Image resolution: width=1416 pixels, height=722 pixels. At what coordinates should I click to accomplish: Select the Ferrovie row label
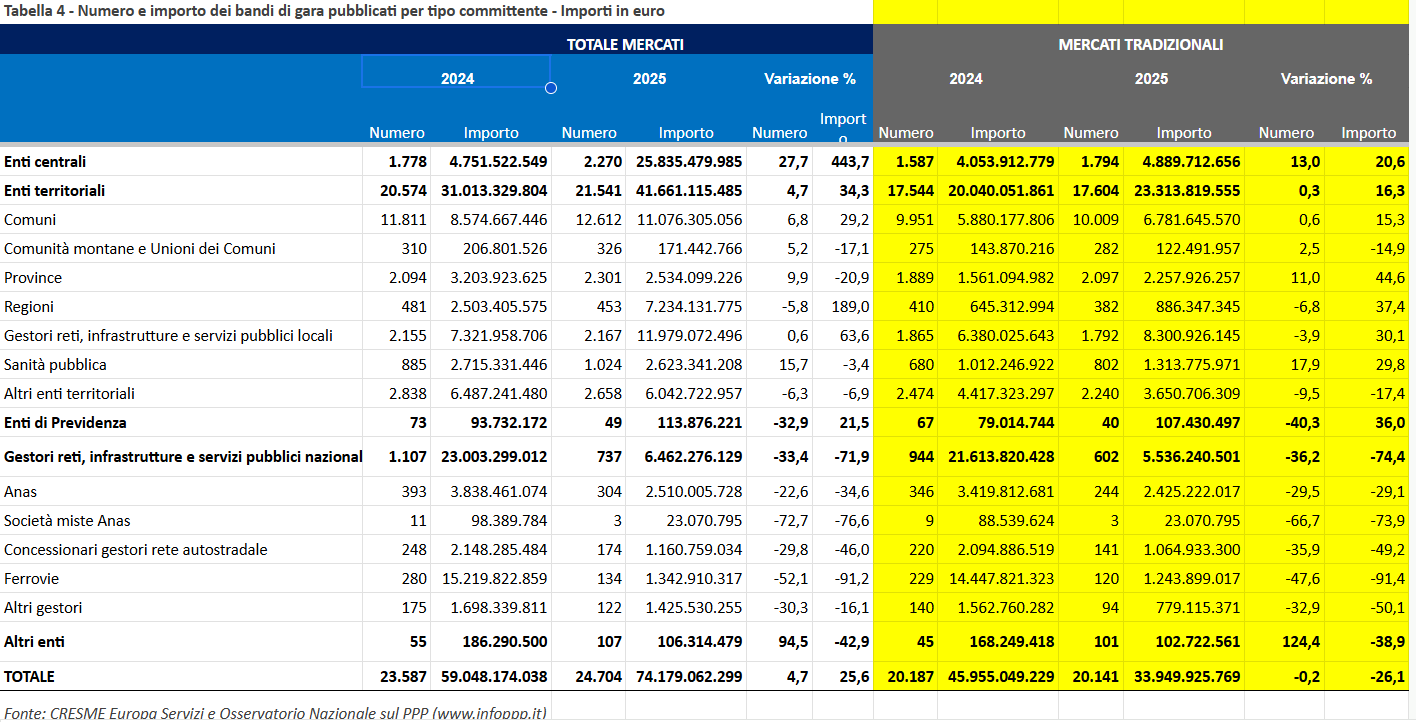[x=31, y=579]
